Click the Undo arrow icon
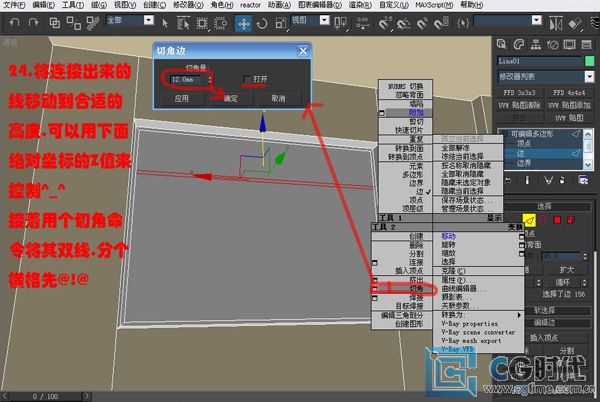Viewport: 600px width, 402px height. click(x=15, y=23)
